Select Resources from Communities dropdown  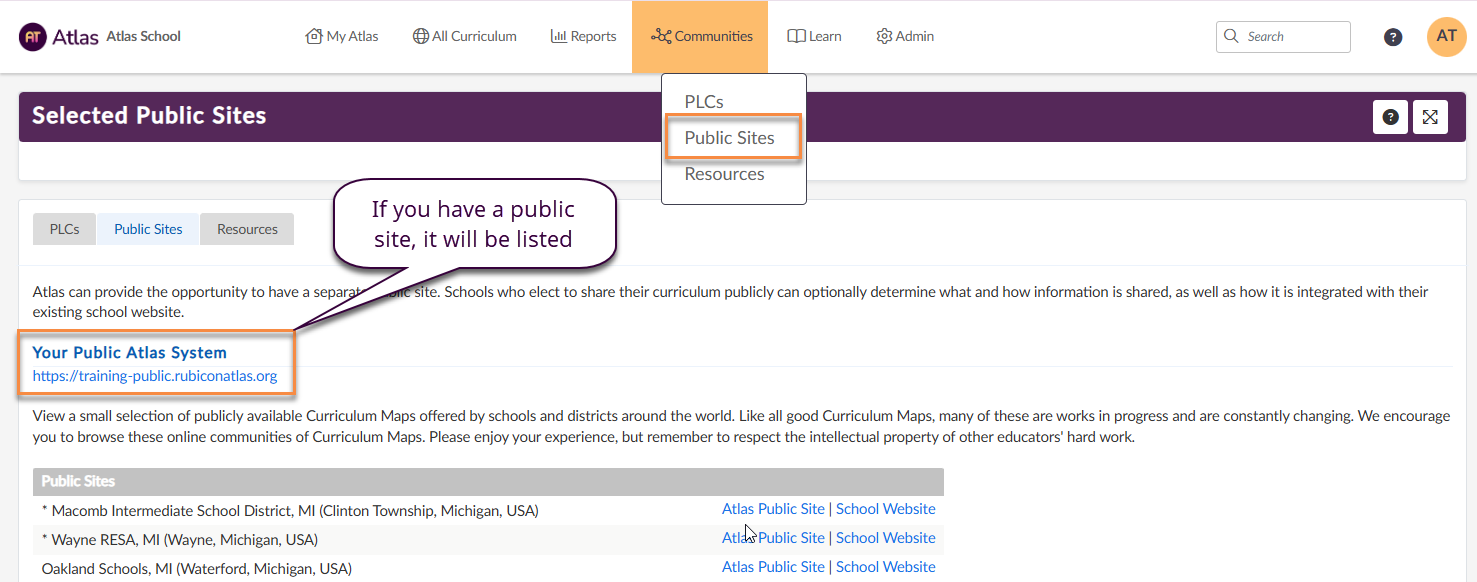coord(724,174)
